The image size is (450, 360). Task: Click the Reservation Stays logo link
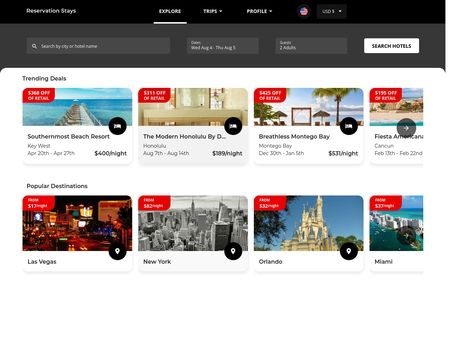tap(51, 11)
